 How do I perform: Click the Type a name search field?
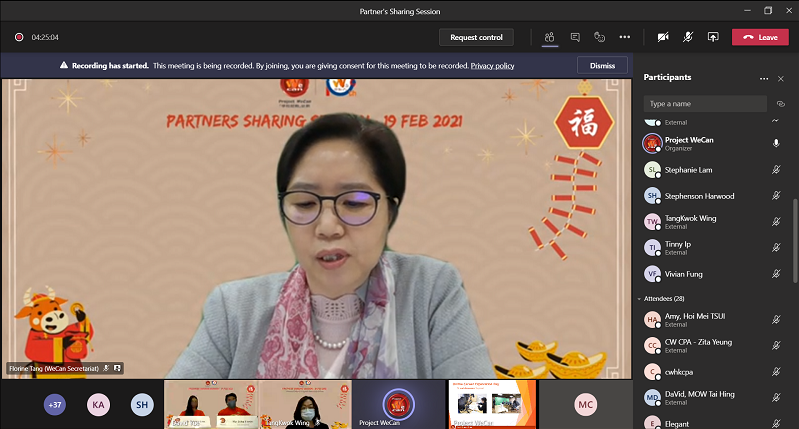(x=705, y=103)
